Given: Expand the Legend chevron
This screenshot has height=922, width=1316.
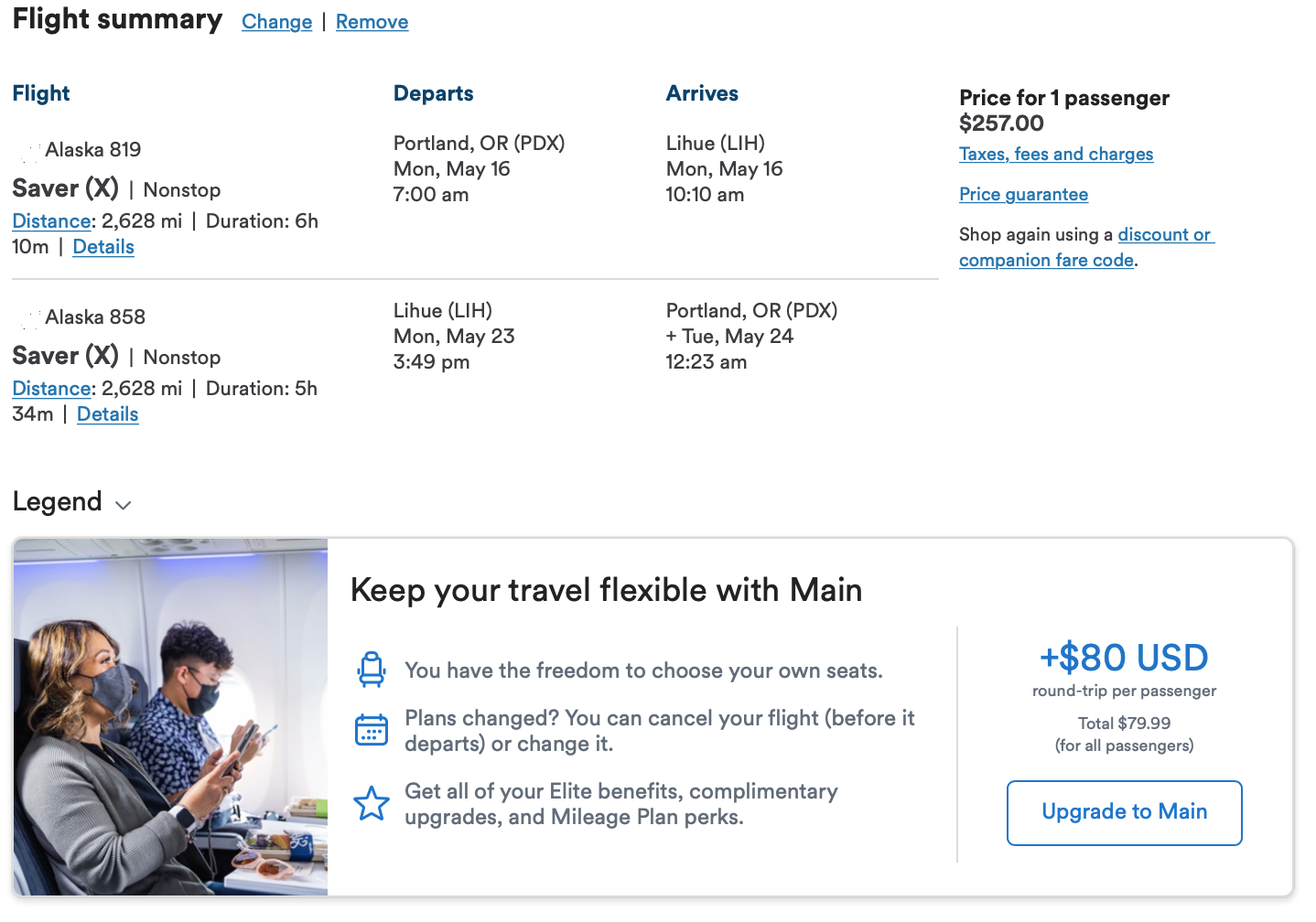Looking at the screenshot, I should coord(124,505).
